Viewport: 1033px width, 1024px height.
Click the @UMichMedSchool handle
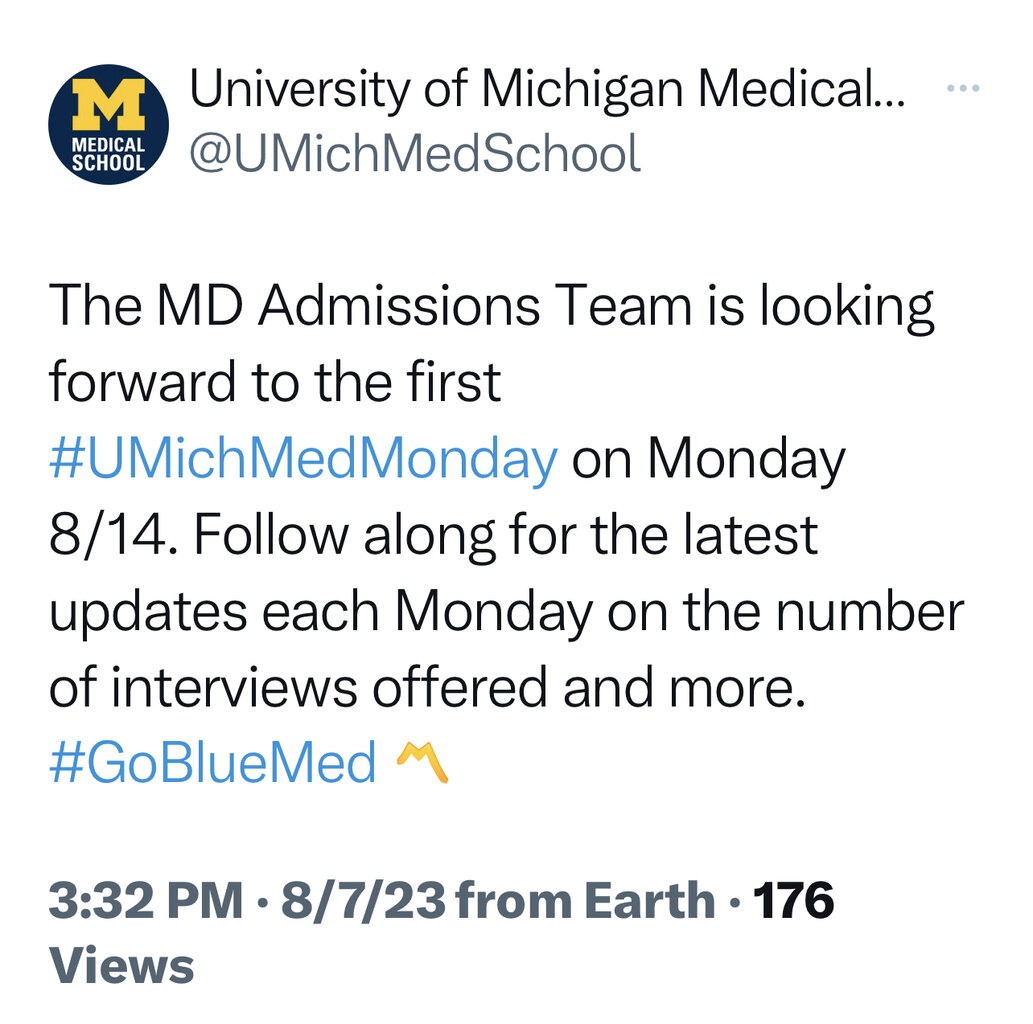tap(414, 154)
